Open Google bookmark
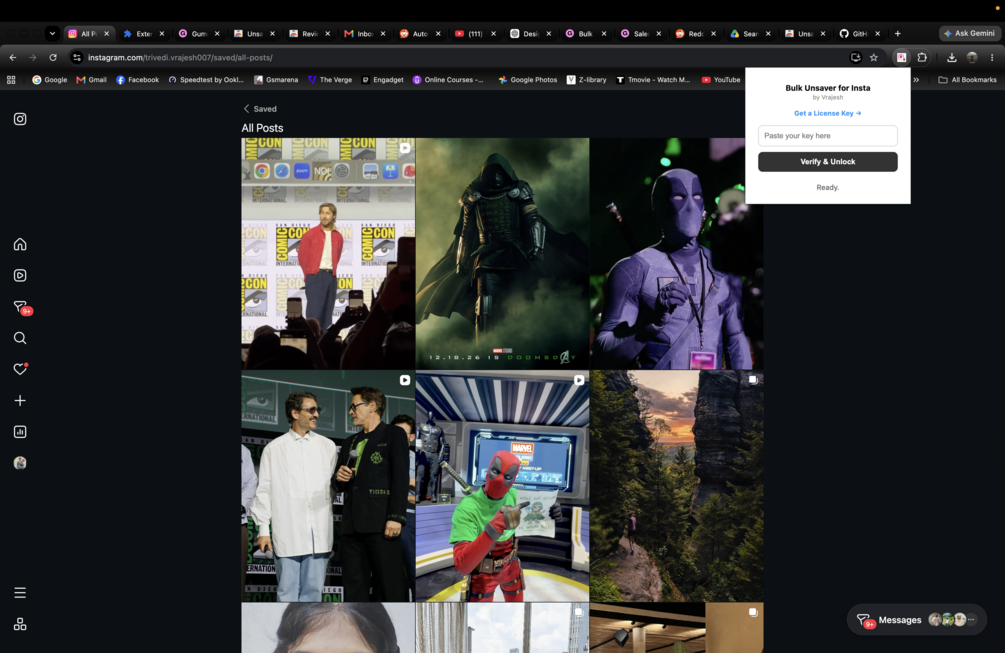The image size is (1005, 653). click(49, 80)
